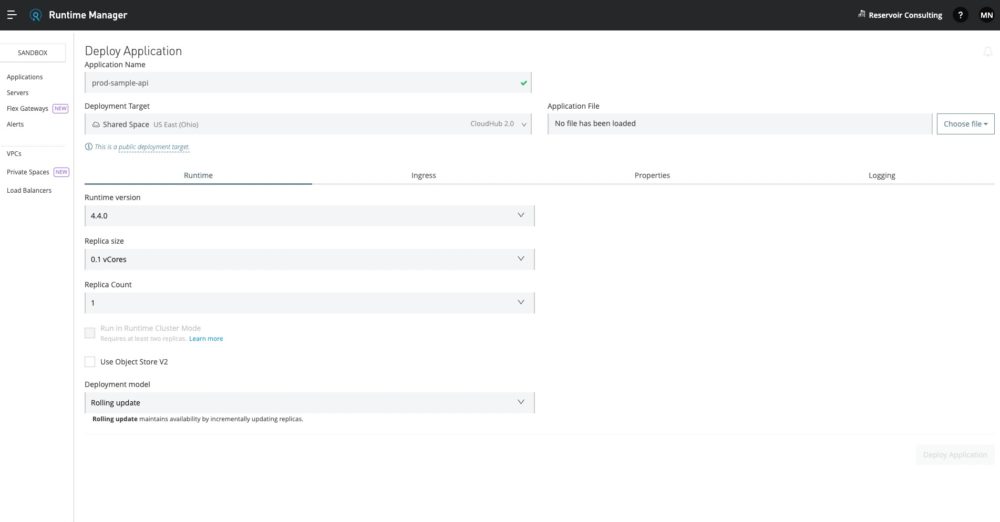The width and height of the screenshot is (1000, 522).
Task: Click the public deployment target link
Action: [x=154, y=147]
